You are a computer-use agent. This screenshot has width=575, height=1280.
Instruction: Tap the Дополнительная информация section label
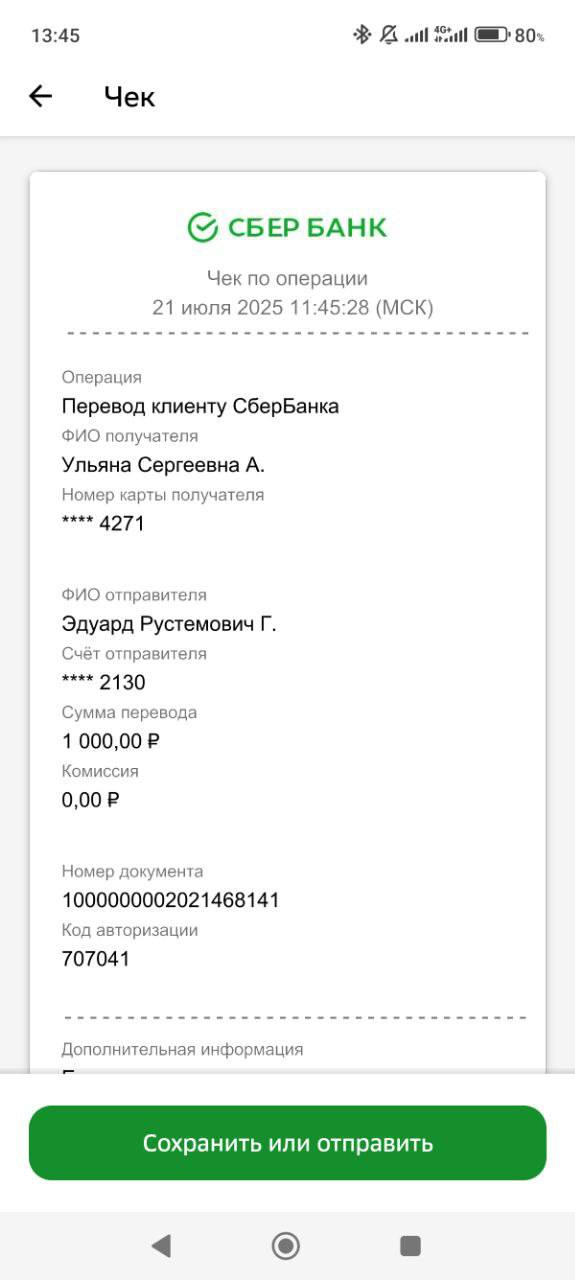pyautogui.click(x=182, y=1049)
